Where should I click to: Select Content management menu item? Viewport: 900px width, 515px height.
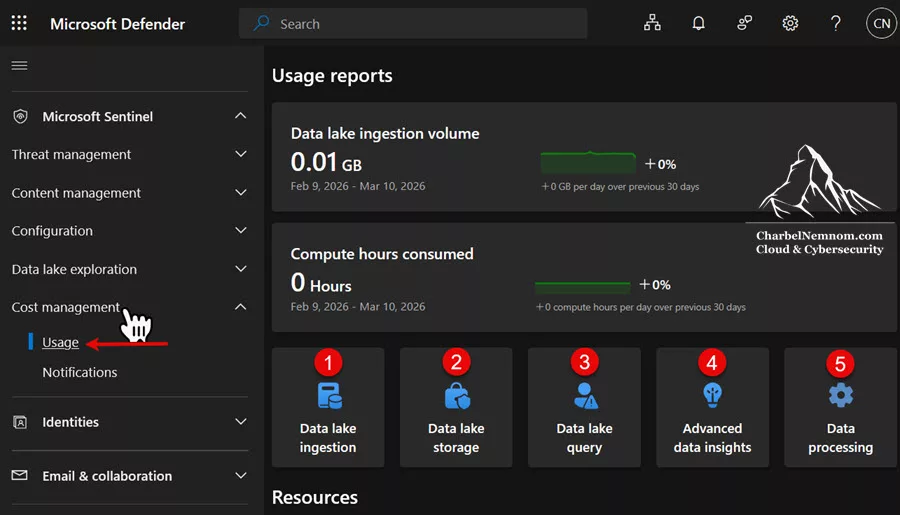[76, 193]
